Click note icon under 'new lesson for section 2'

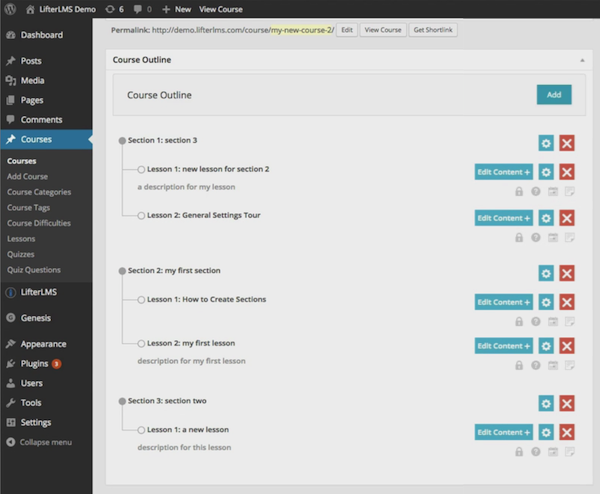pos(569,191)
